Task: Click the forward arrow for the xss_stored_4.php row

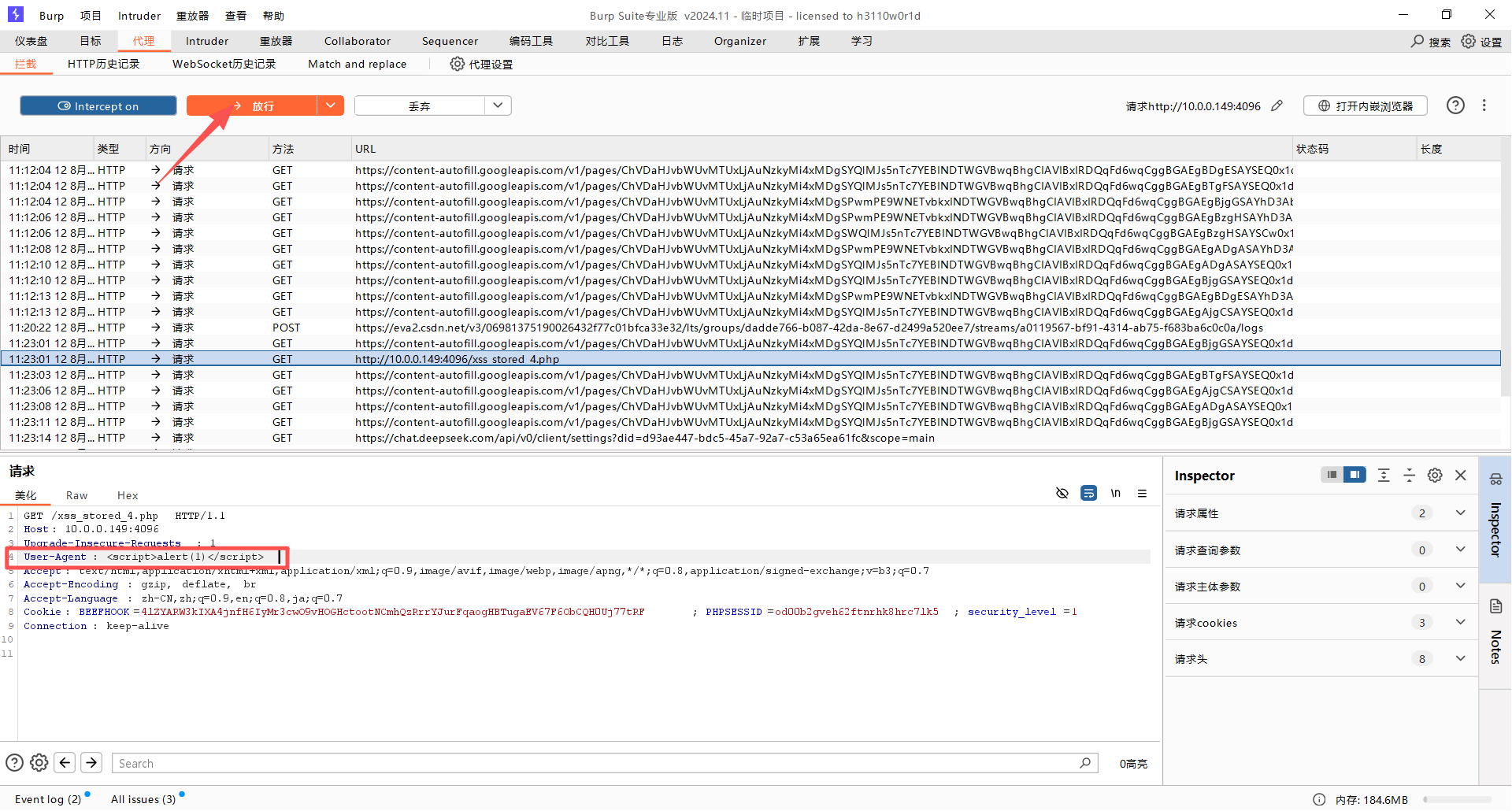Action: (x=156, y=359)
